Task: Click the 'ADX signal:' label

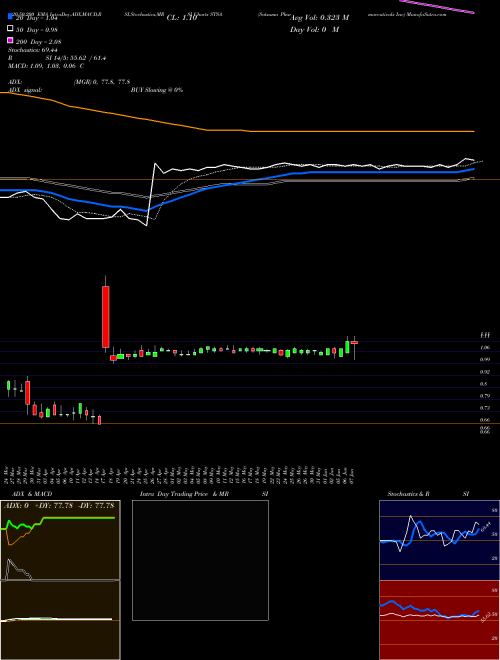Action: tap(25, 90)
